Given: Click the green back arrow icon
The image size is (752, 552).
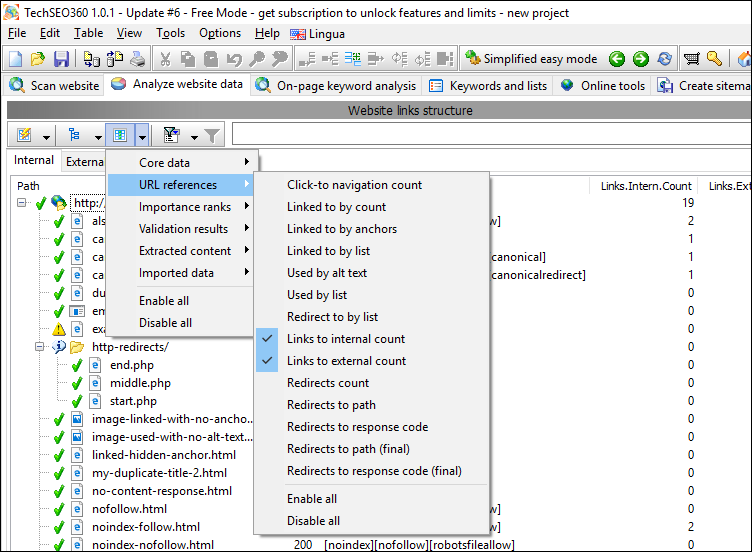Looking at the screenshot, I should coord(617,59).
